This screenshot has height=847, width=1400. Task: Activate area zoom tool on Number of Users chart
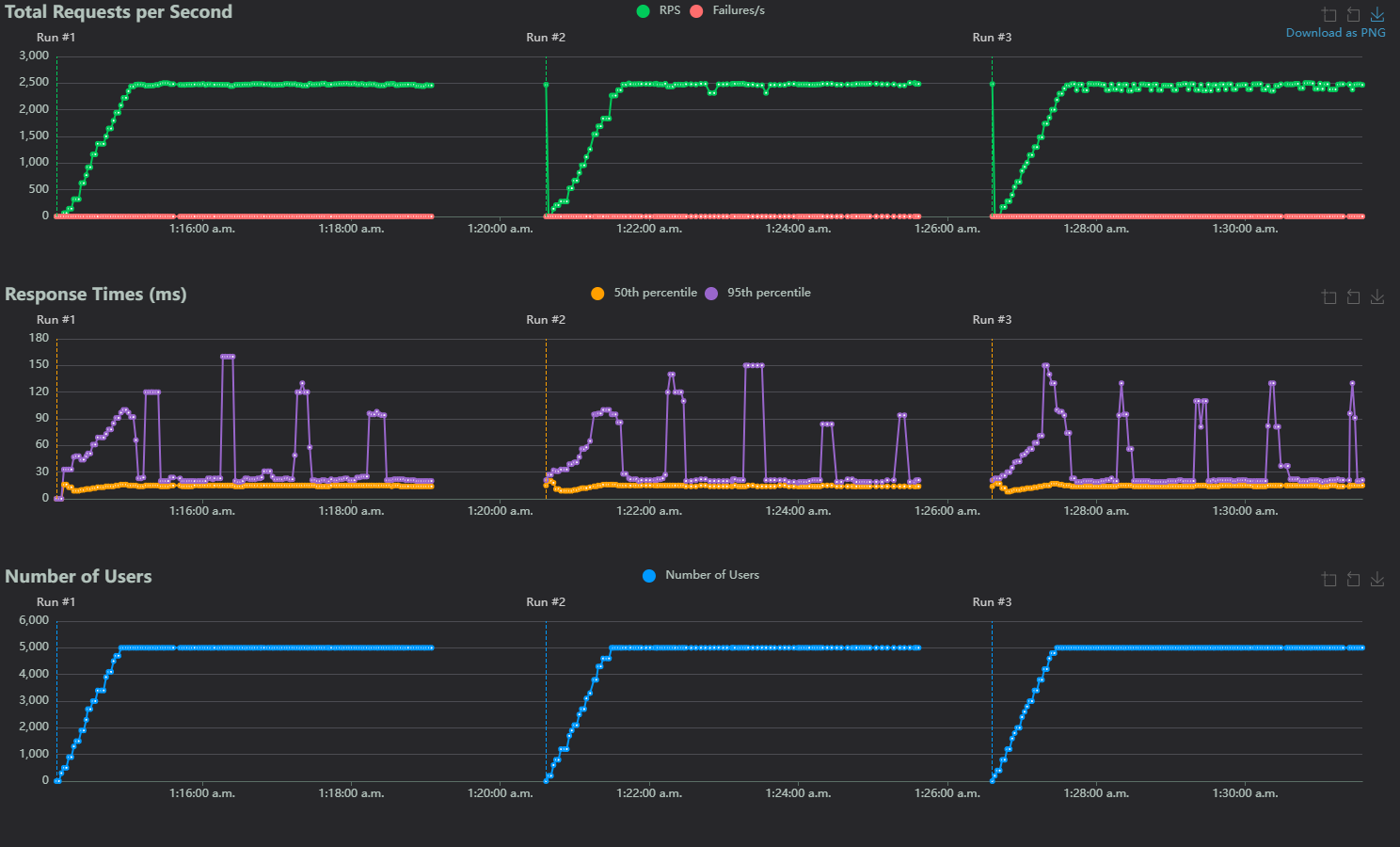[x=1329, y=579]
